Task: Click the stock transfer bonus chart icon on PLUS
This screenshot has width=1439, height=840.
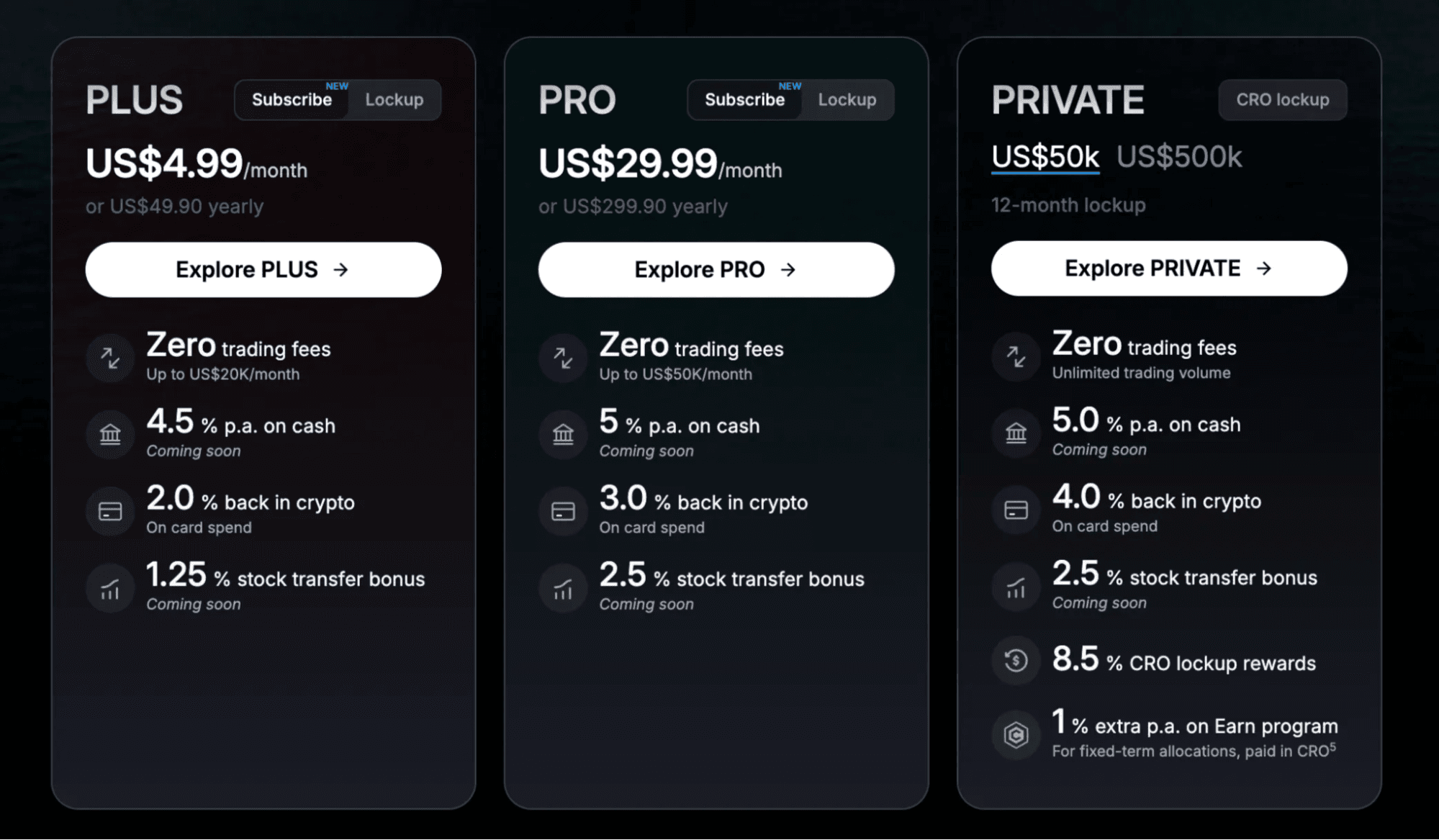Action: pyautogui.click(x=109, y=588)
